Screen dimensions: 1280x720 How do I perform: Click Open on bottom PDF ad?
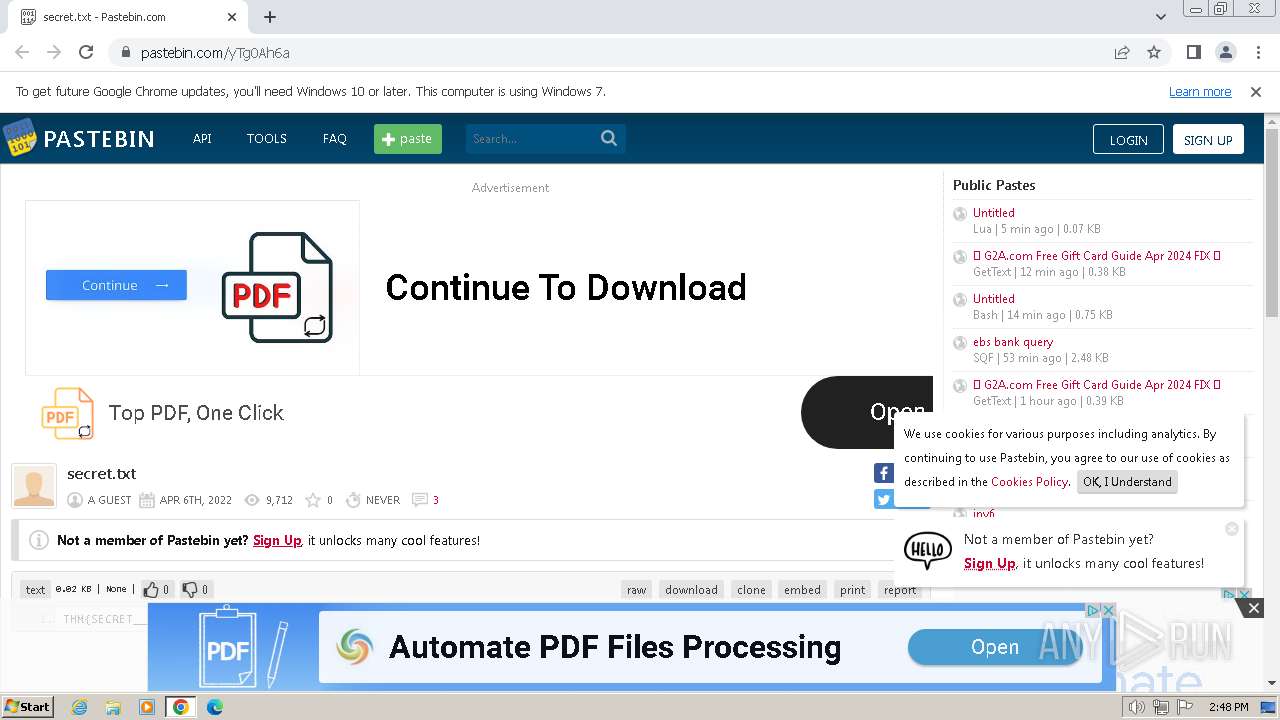tap(995, 647)
